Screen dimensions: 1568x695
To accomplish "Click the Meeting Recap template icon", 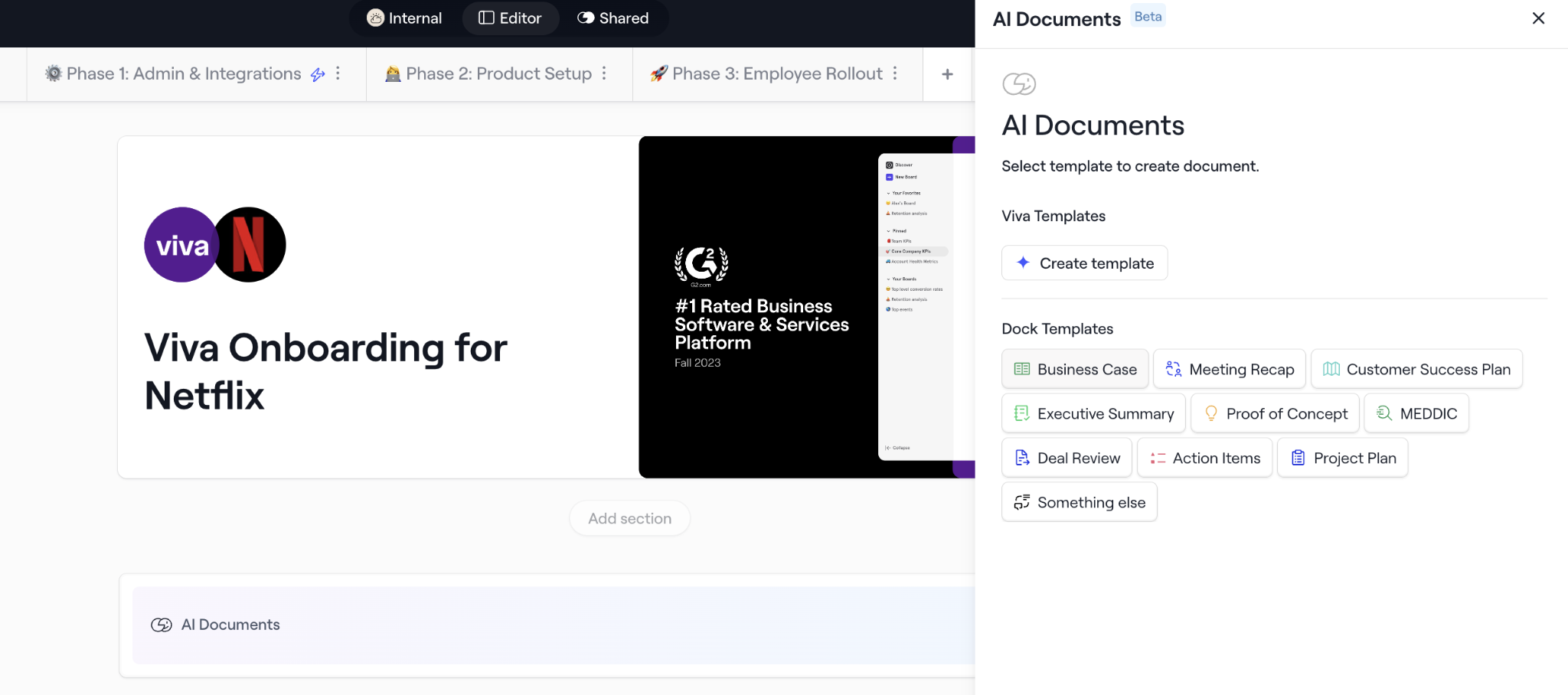I will click(x=1174, y=369).
